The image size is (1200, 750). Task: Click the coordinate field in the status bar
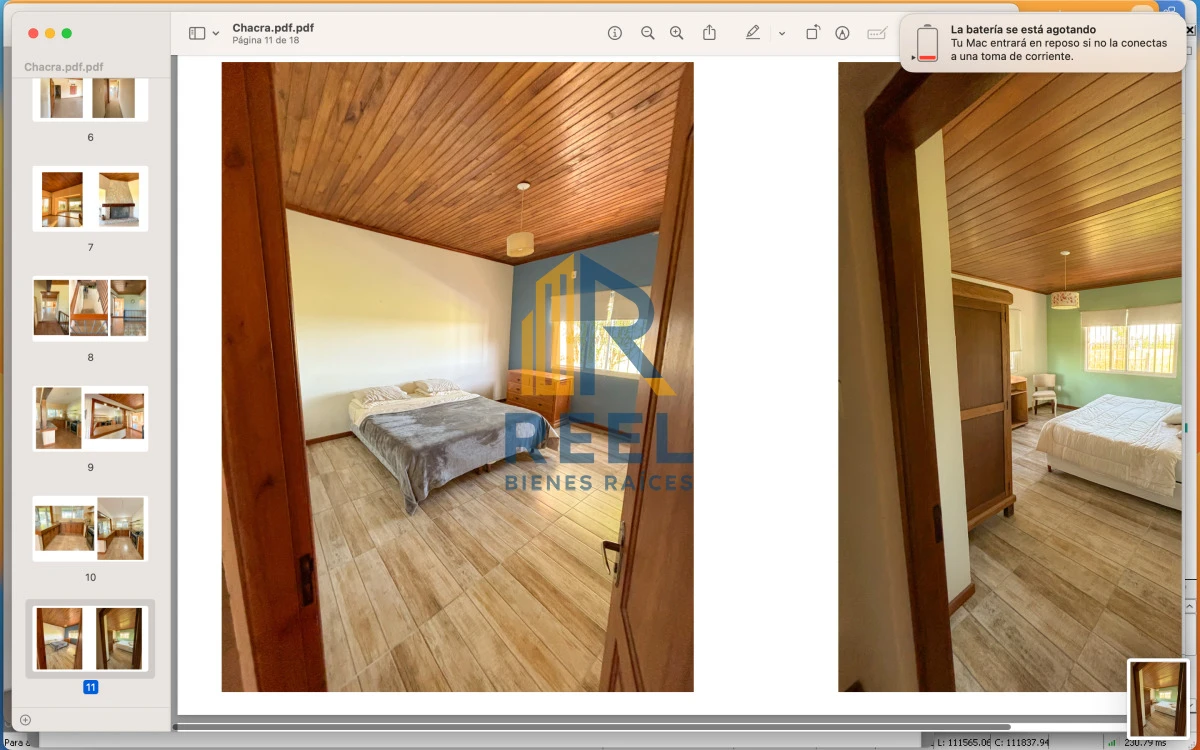[x=990, y=743]
